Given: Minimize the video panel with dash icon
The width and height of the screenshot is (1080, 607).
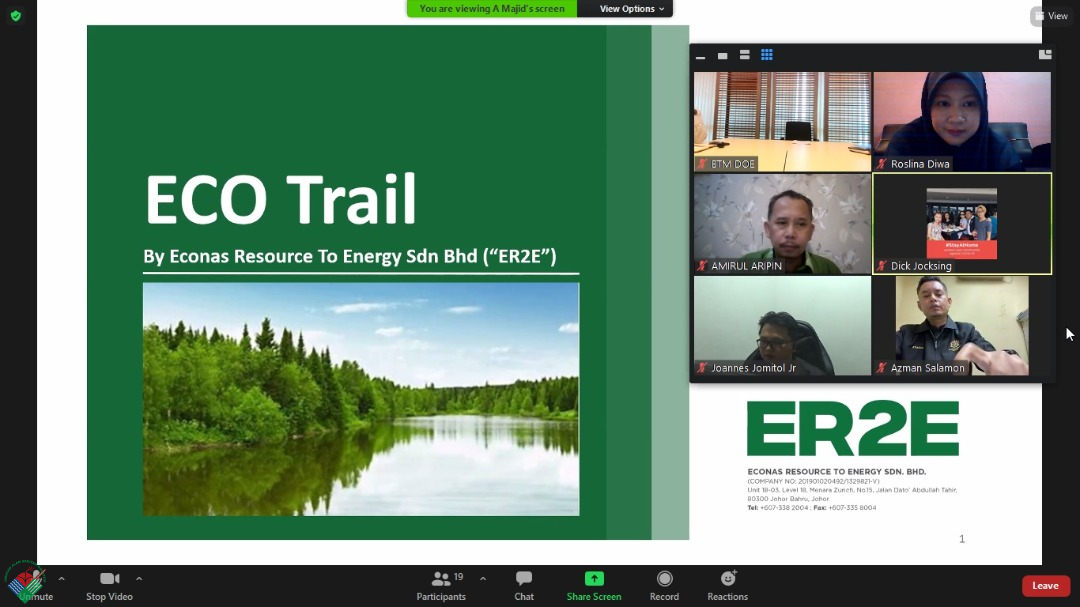Looking at the screenshot, I should click(700, 56).
